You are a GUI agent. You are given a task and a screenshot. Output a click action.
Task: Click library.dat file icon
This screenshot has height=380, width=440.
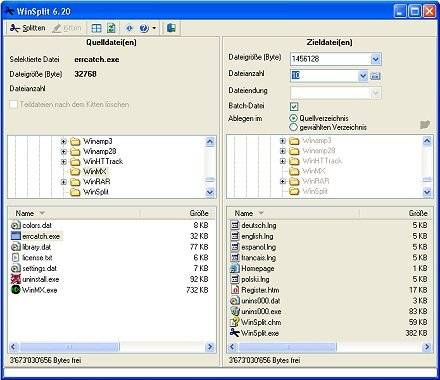click(16, 247)
